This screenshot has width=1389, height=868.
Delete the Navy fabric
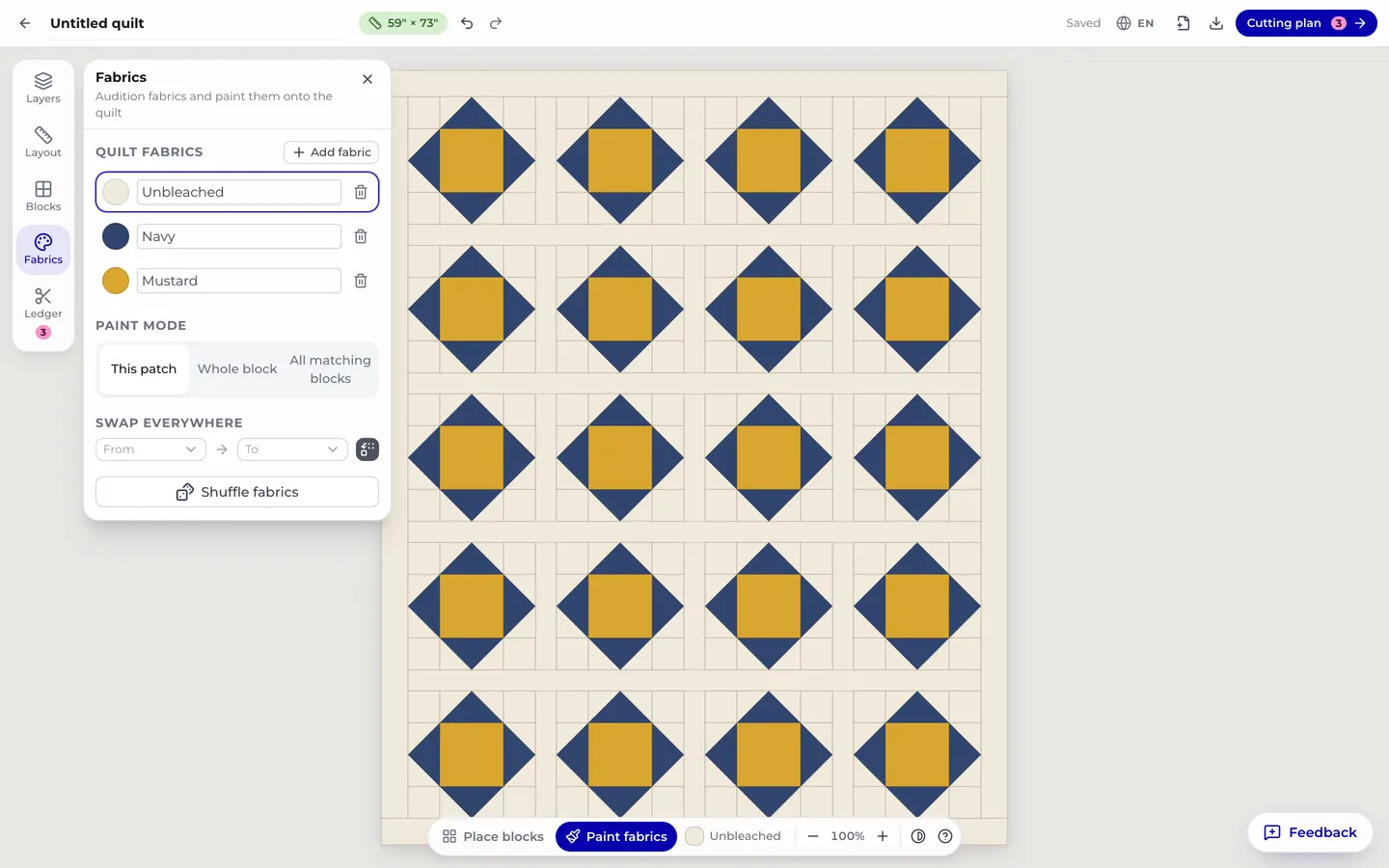[x=361, y=236]
